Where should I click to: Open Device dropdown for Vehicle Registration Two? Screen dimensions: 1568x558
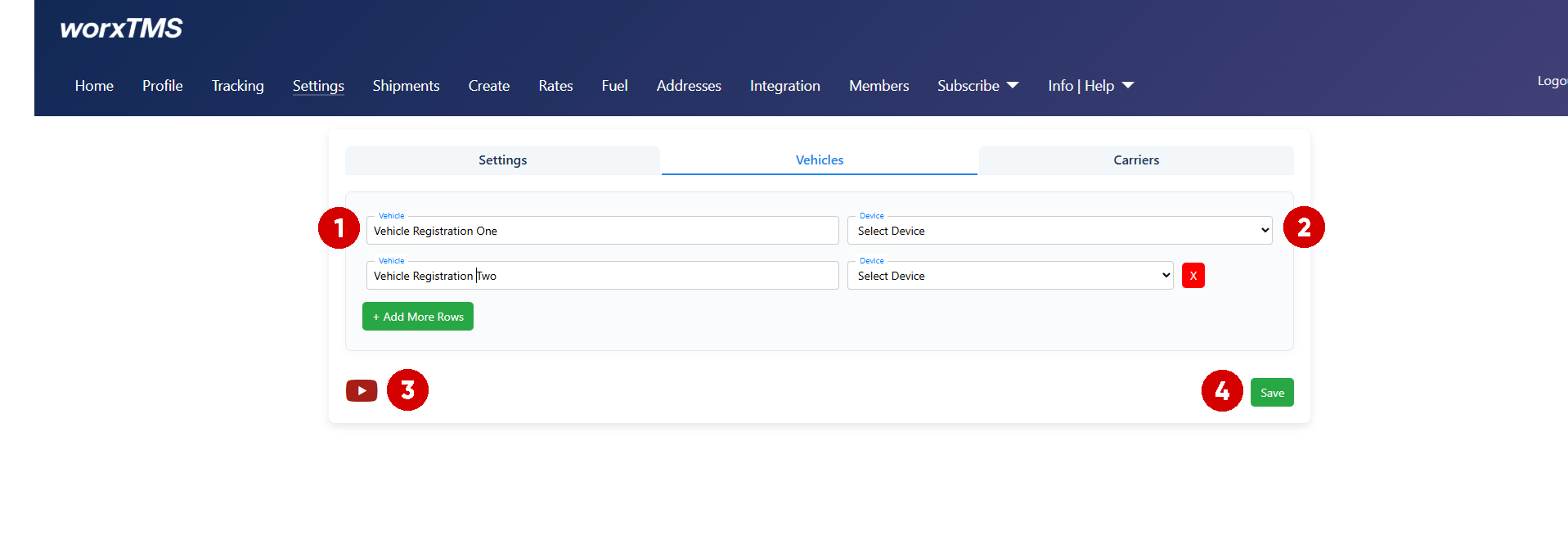coord(1010,276)
